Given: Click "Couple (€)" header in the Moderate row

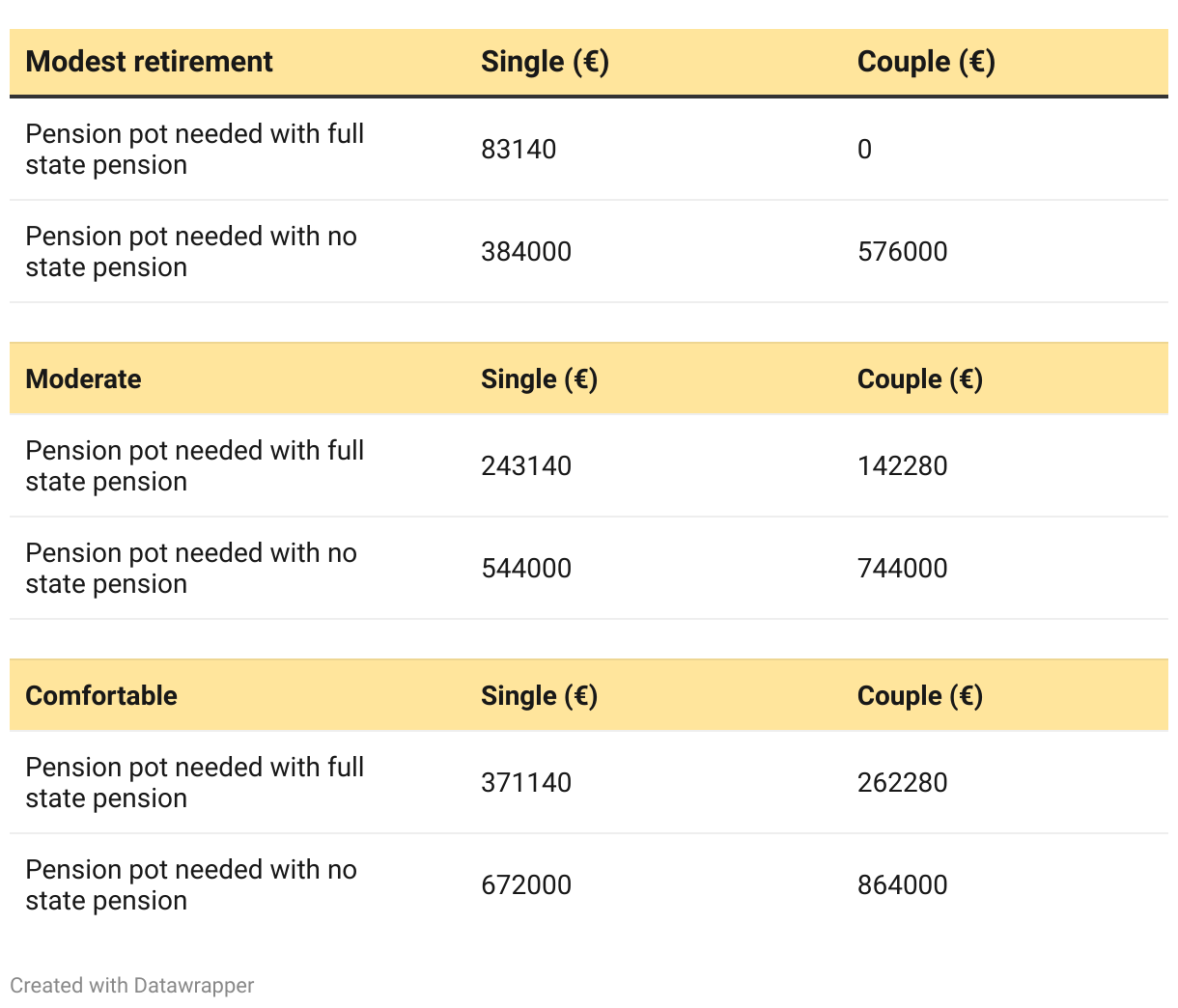Looking at the screenshot, I should 919,378.
